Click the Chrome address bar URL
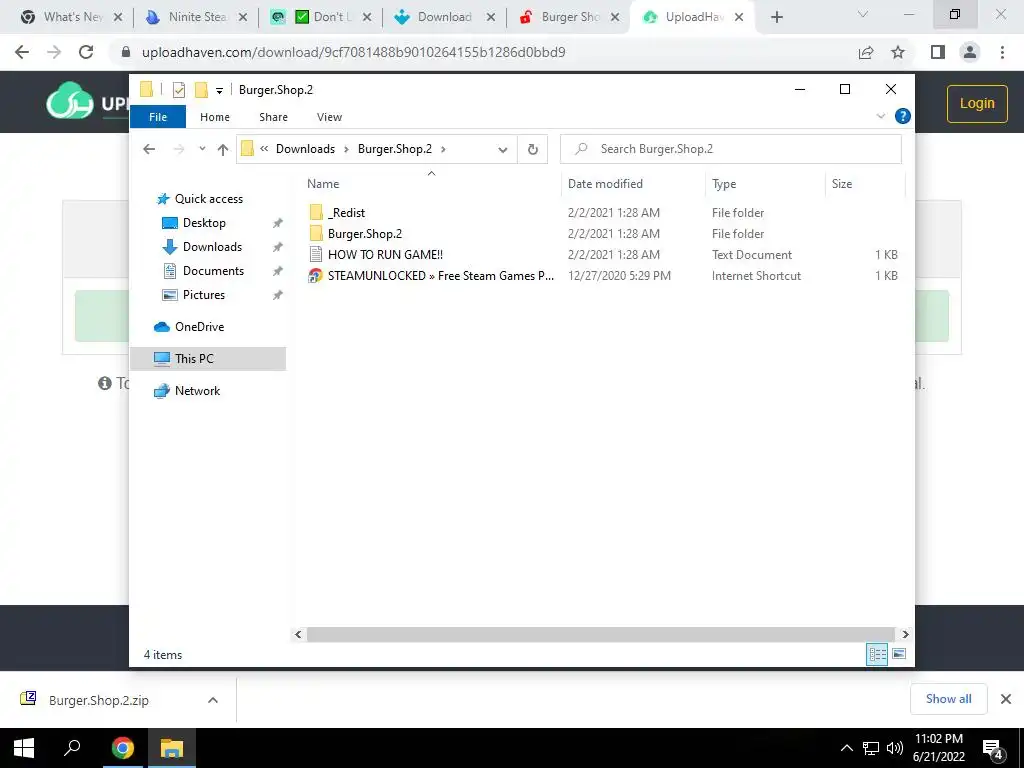 click(353, 52)
